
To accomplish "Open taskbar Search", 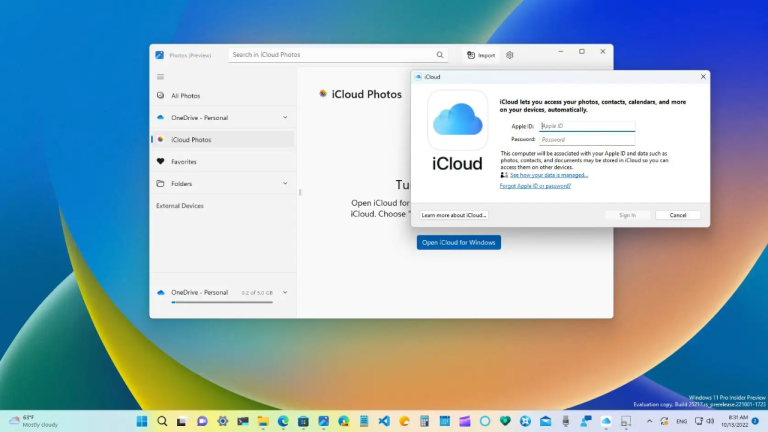I will click(x=162, y=421).
